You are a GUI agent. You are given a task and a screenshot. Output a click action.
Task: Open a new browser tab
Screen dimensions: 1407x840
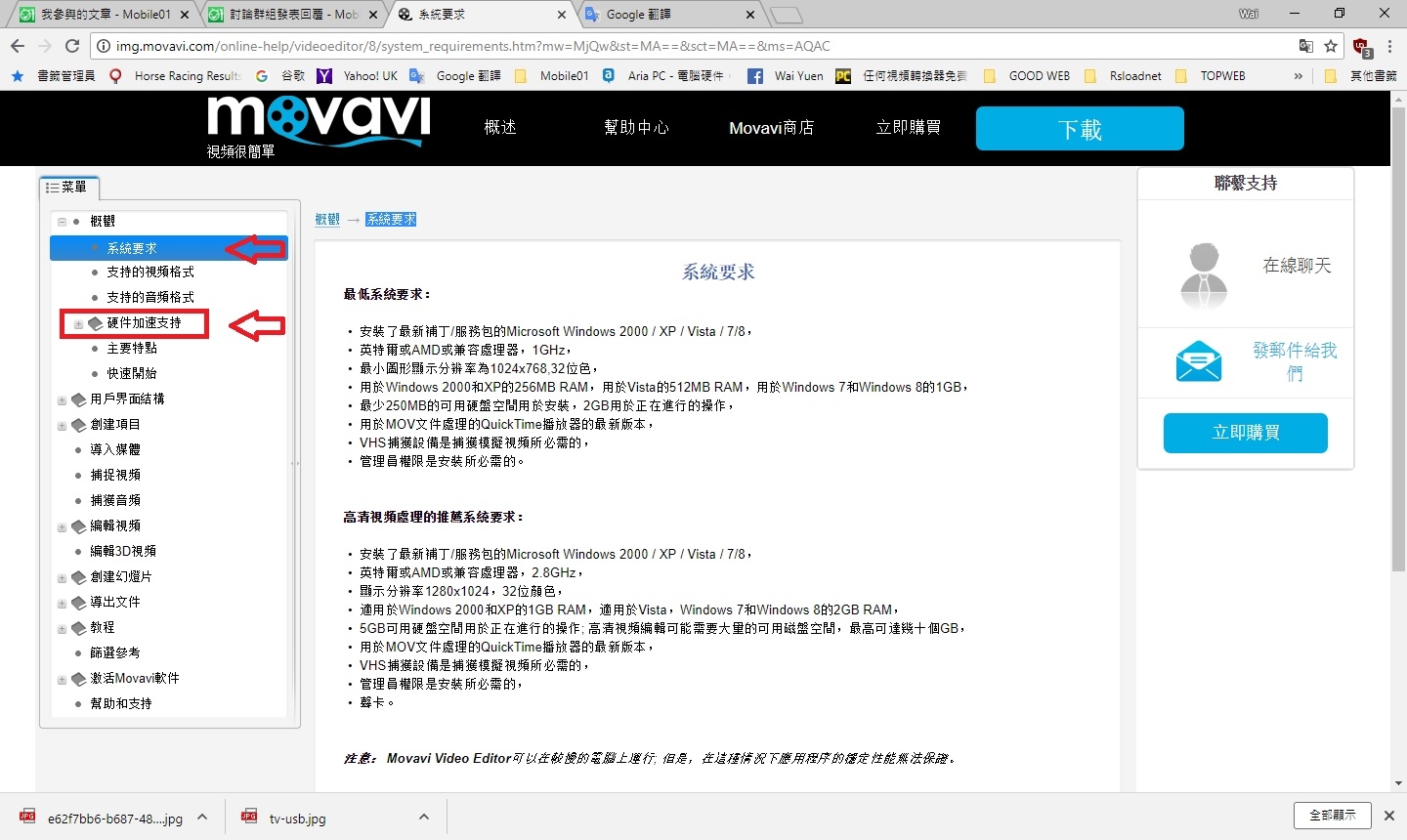tap(787, 15)
